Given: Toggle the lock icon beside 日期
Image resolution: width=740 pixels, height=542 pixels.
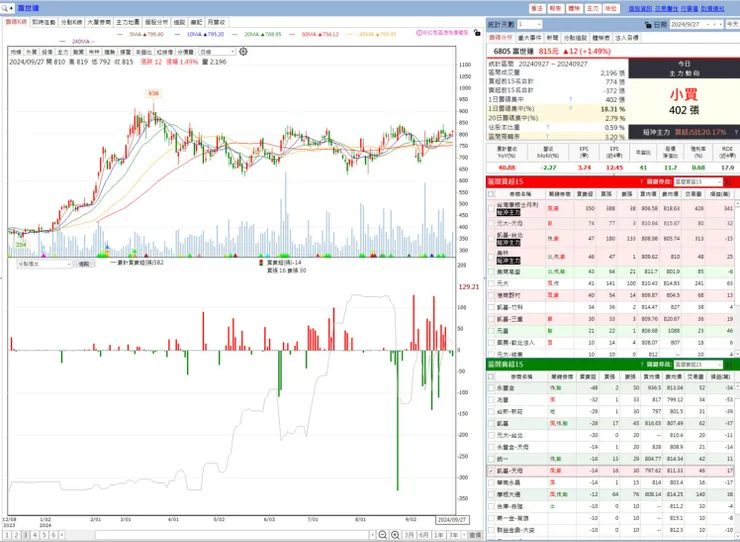Looking at the screenshot, I should pos(648,25).
